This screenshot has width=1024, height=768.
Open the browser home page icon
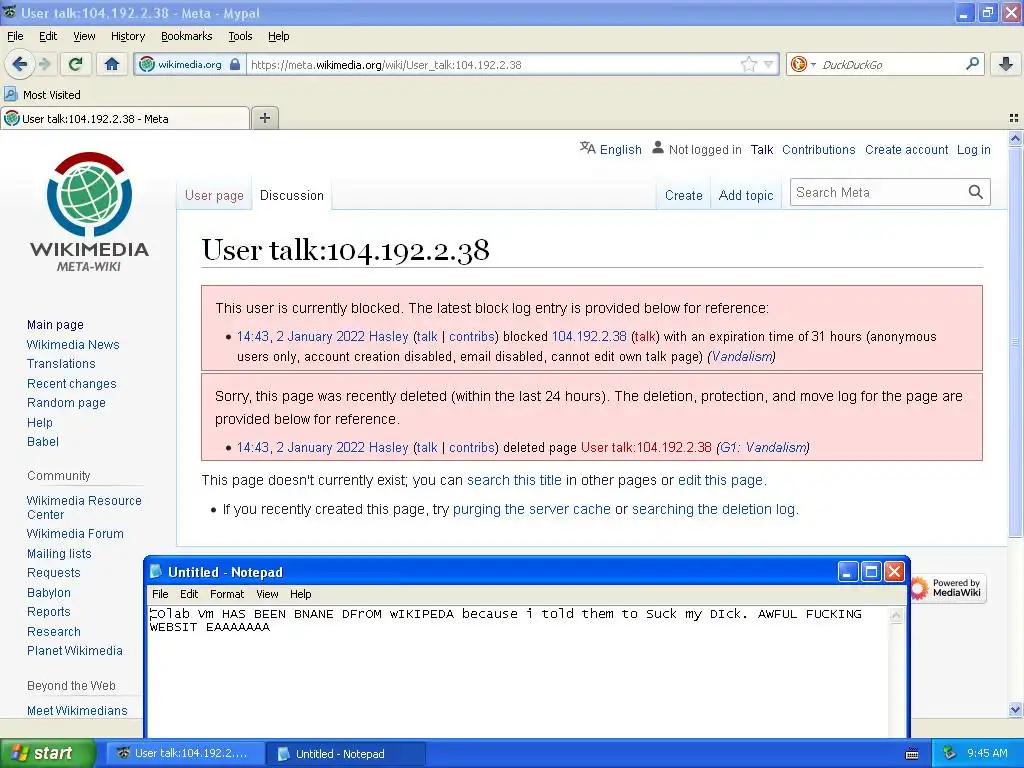(112, 64)
